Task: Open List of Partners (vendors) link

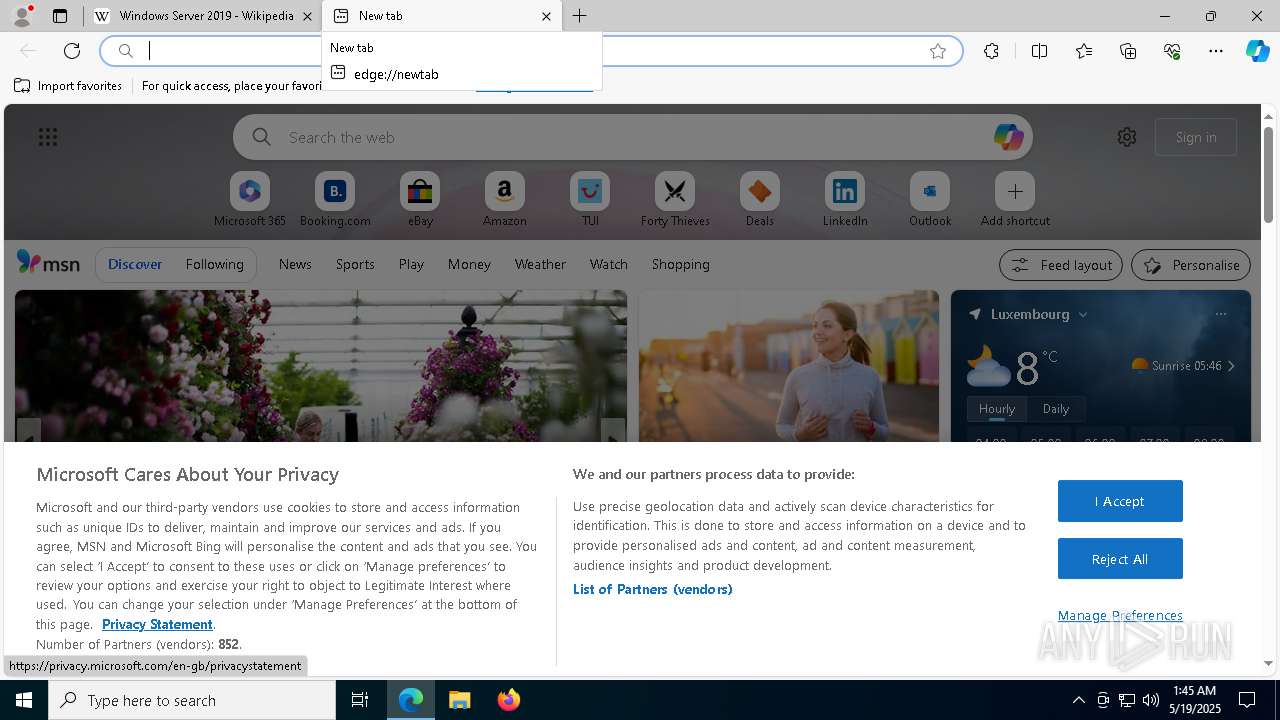Action: point(653,589)
